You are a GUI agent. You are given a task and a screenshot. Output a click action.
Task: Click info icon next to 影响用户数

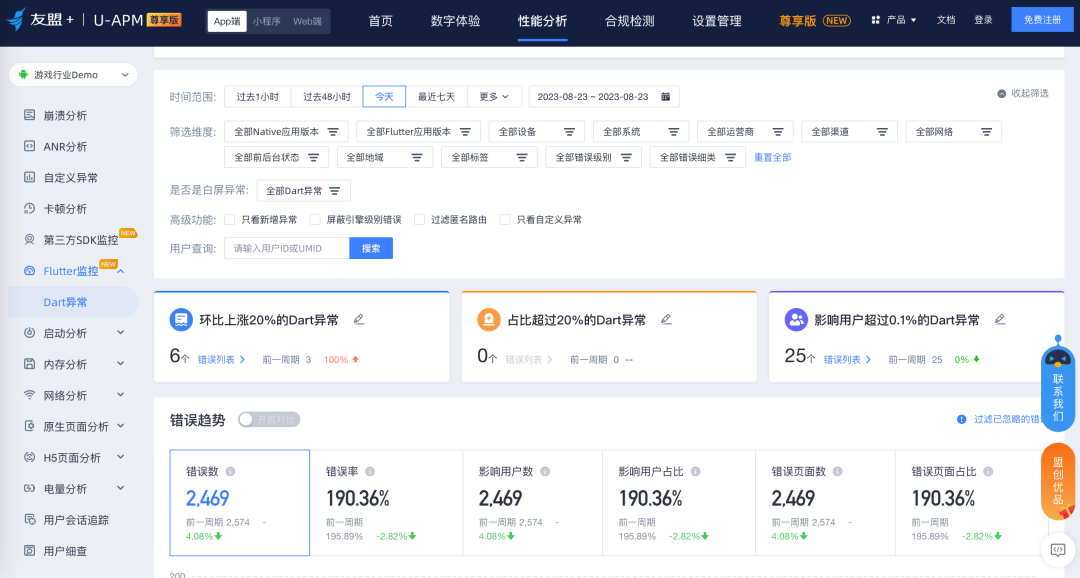tap(545, 471)
